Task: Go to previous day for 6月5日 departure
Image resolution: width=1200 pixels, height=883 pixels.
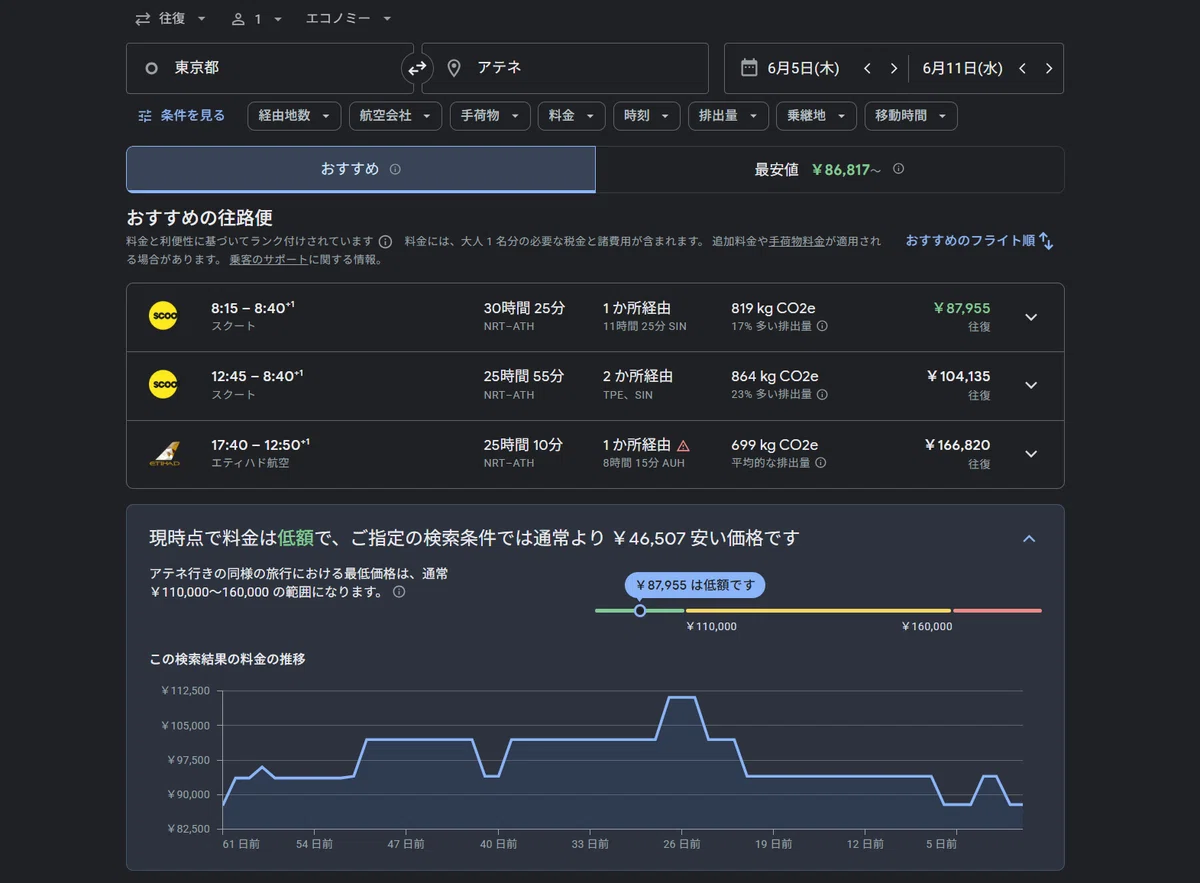Action: click(867, 68)
